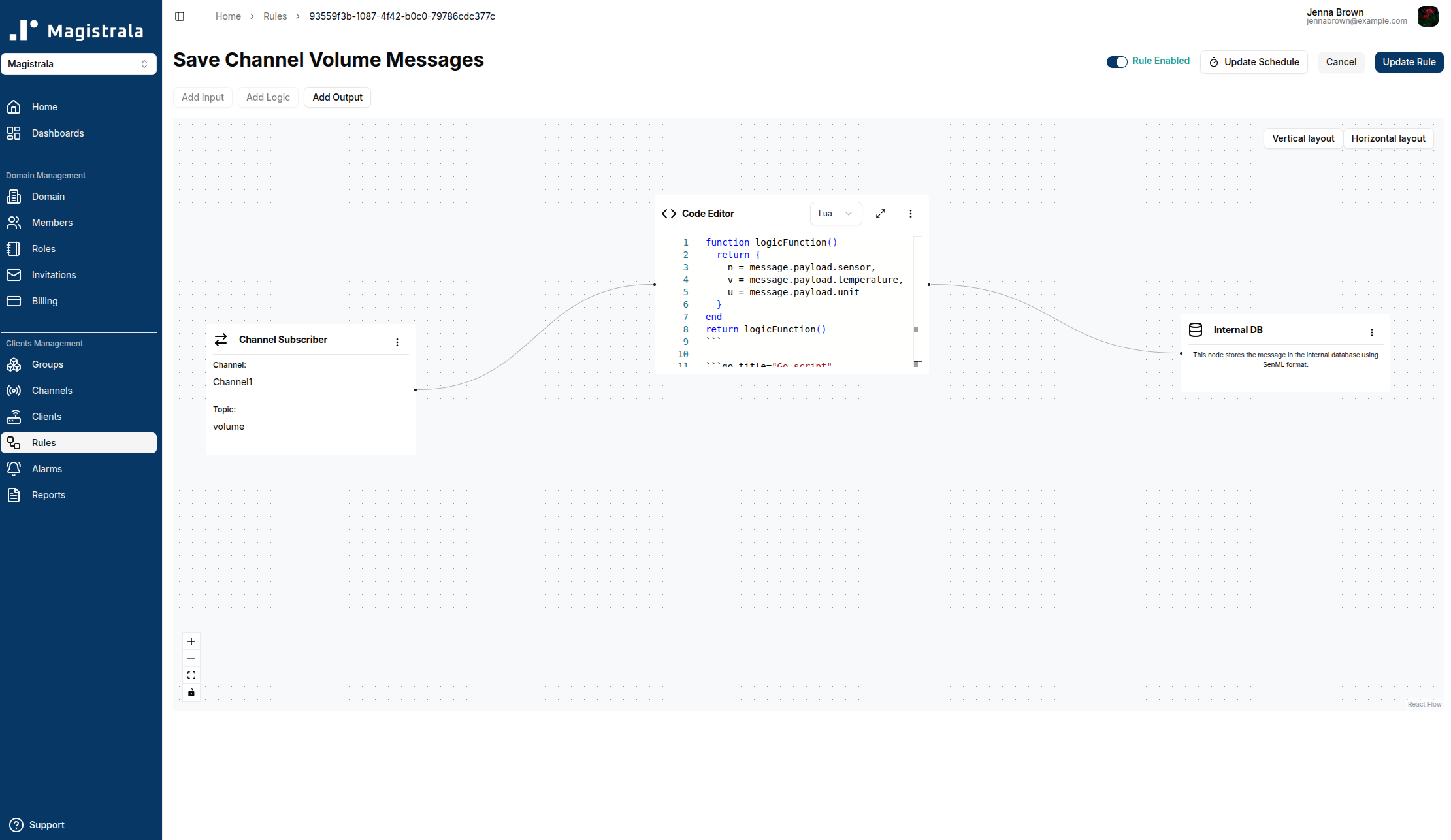Expand the Code Editor to fullscreen
This screenshot has height=840, width=1451.
coord(880,213)
